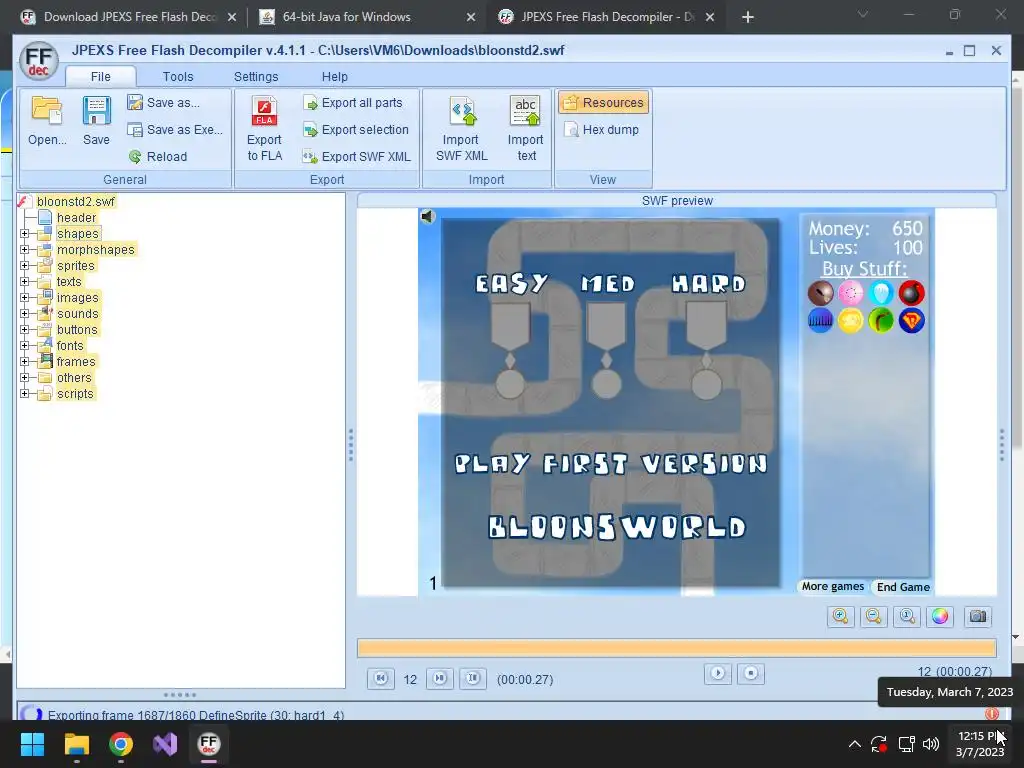1024x768 pixels.
Task: Toggle the Resources view button
Action: tap(603, 103)
